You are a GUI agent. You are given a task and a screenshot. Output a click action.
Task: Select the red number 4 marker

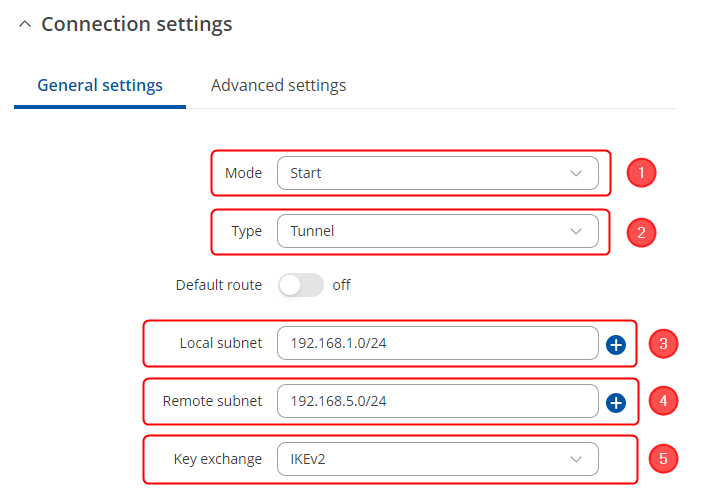(663, 401)
